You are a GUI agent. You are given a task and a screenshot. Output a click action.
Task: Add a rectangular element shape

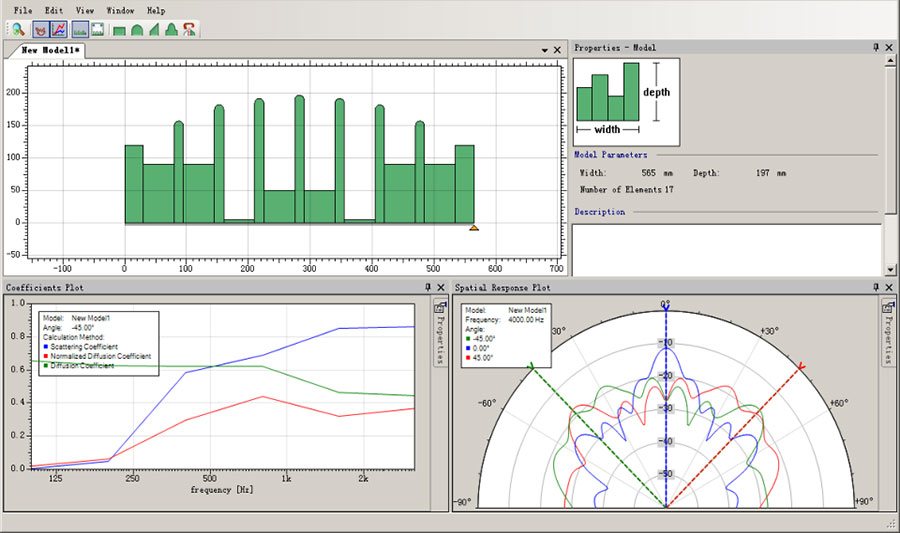point(120,30)
